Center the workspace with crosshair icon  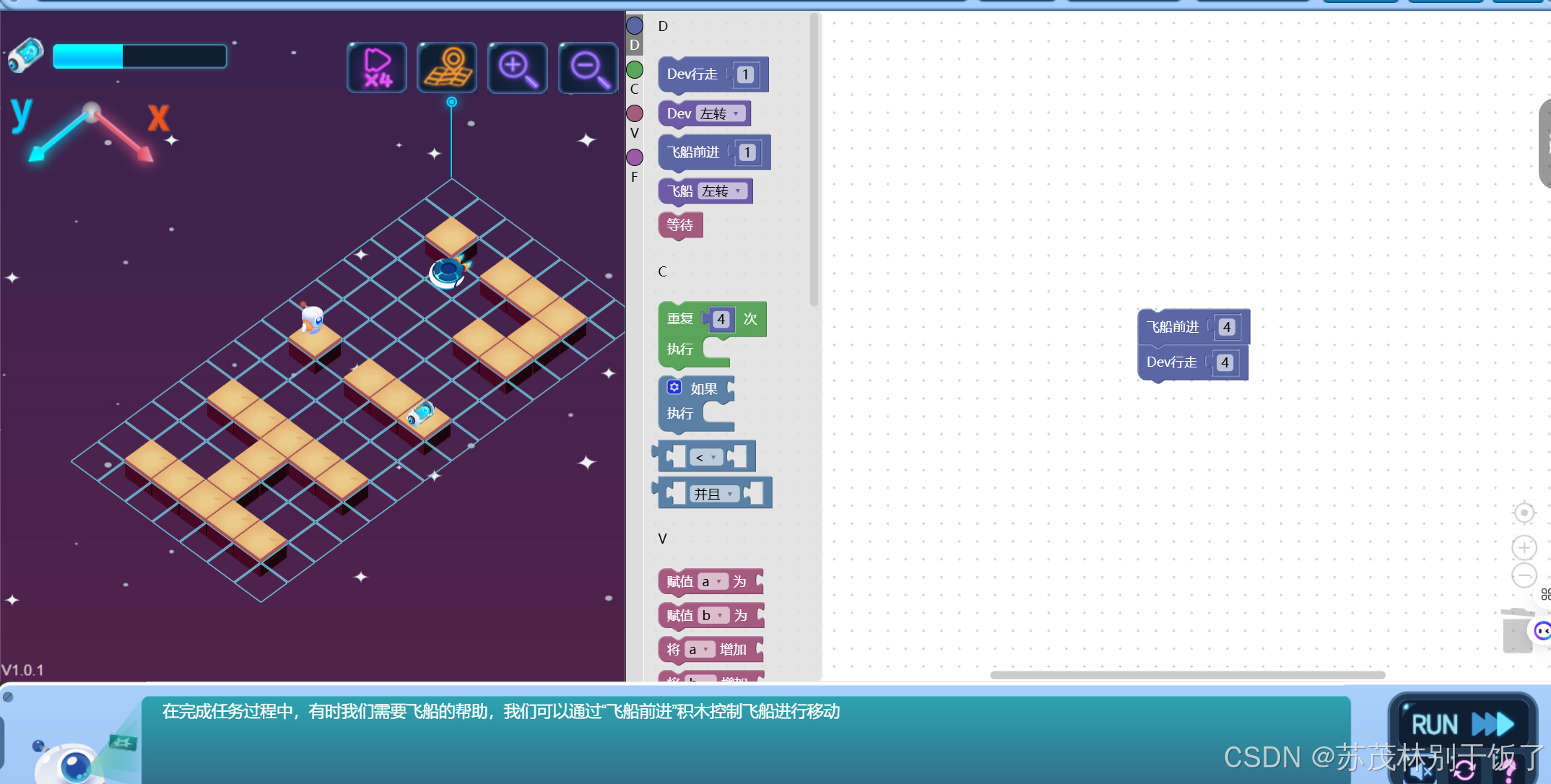click(1524, 513)
